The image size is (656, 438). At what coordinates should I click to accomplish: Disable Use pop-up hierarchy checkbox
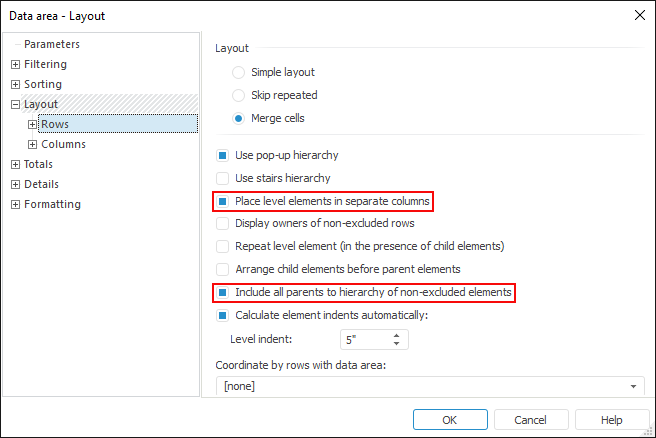pyautogui.click(x=223, y=156)
